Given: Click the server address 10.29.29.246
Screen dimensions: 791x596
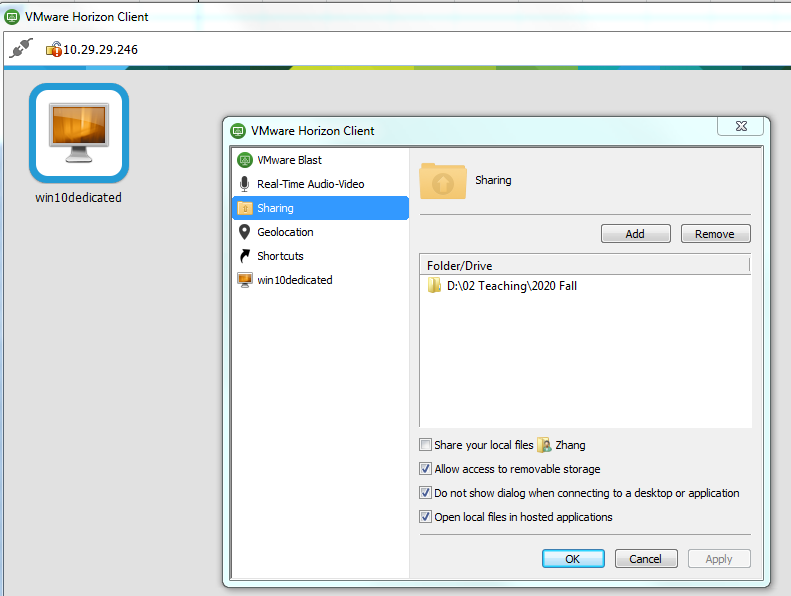Looking at the screenshot, I should coord(100,49).
